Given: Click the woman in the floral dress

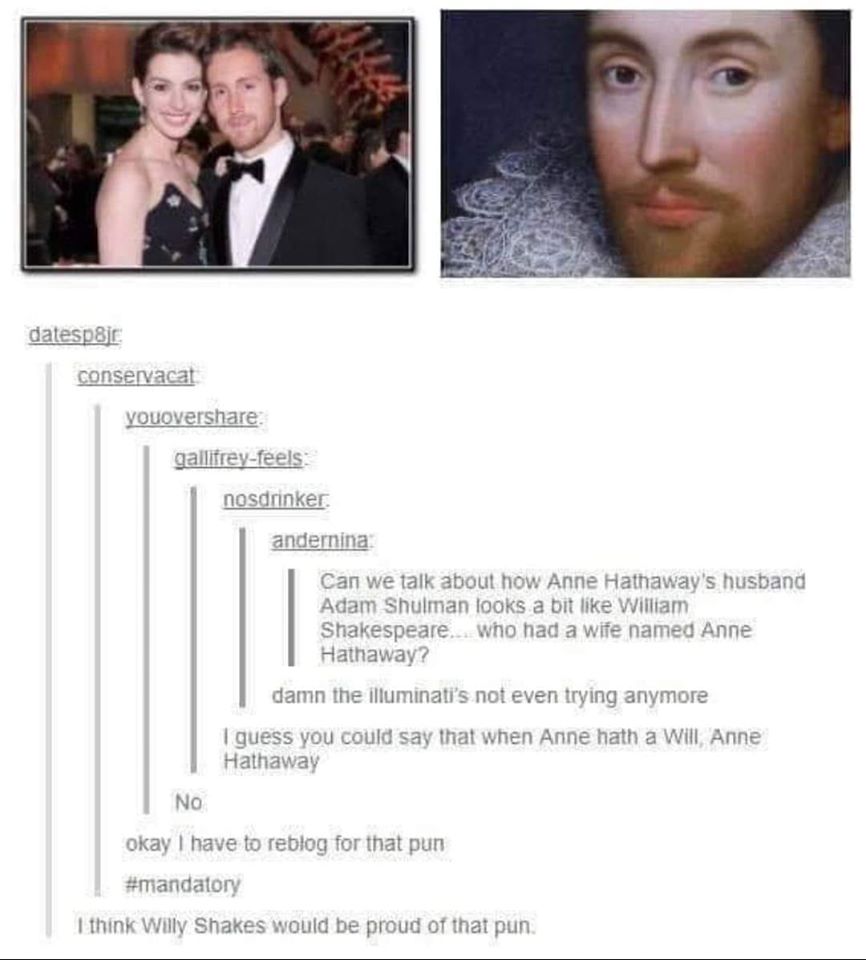Looking at the screenshot, I should 157,153.
